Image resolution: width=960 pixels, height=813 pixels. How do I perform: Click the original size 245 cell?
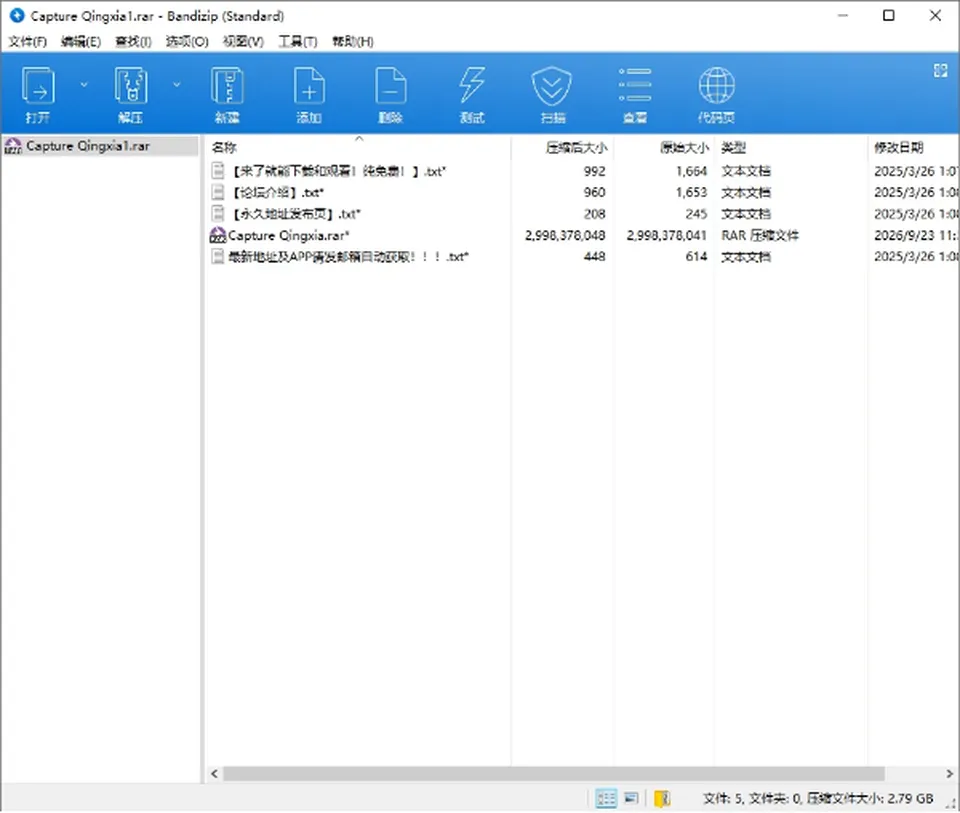tap(696, 214)
